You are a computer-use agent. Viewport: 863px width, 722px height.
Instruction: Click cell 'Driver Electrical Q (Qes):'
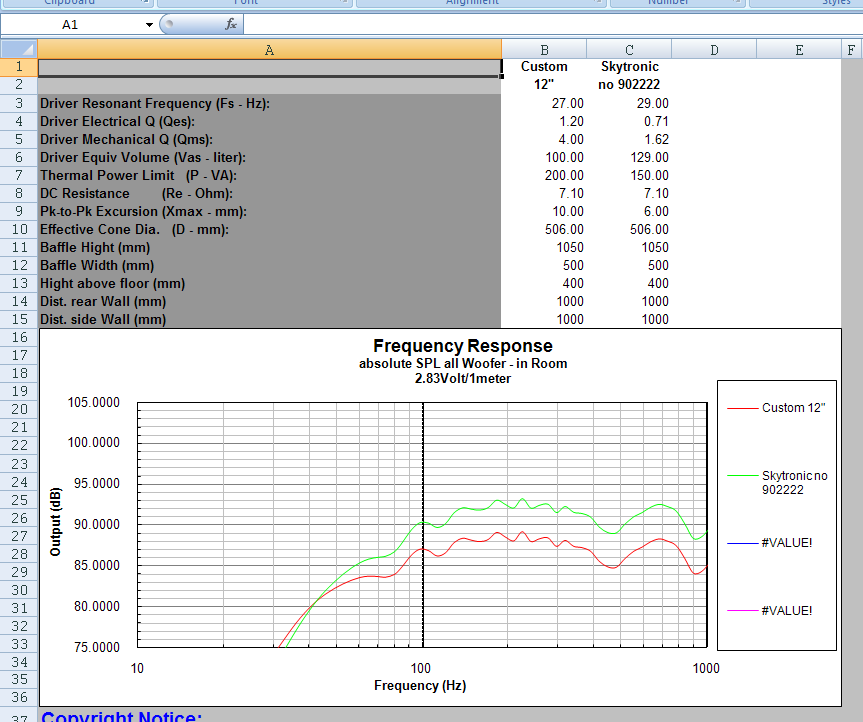269,122
